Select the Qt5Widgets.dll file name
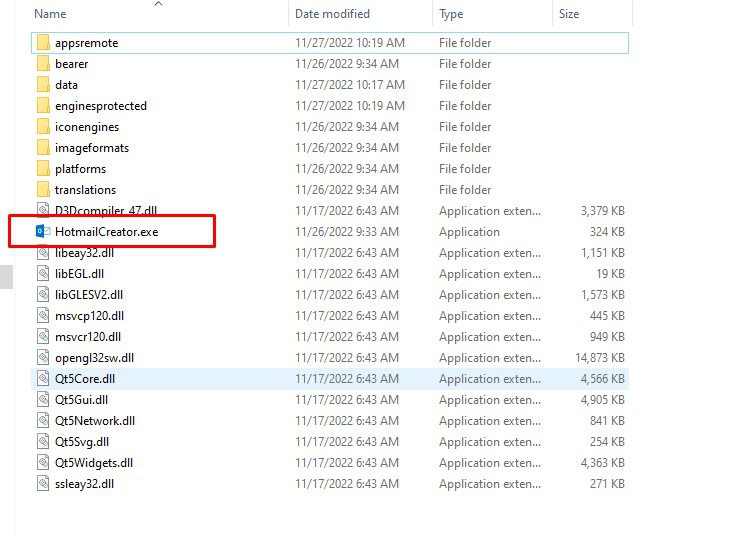 pyautogui.click(x=94, y=463)
